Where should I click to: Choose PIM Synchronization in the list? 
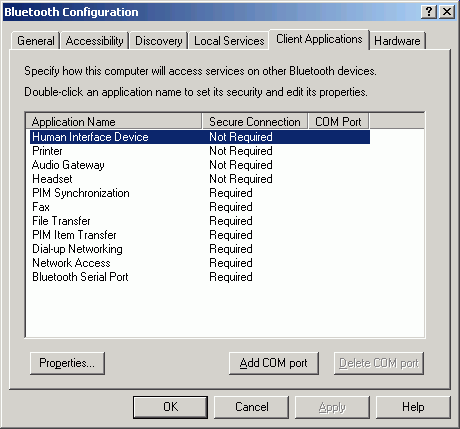[x=200, y=193]
